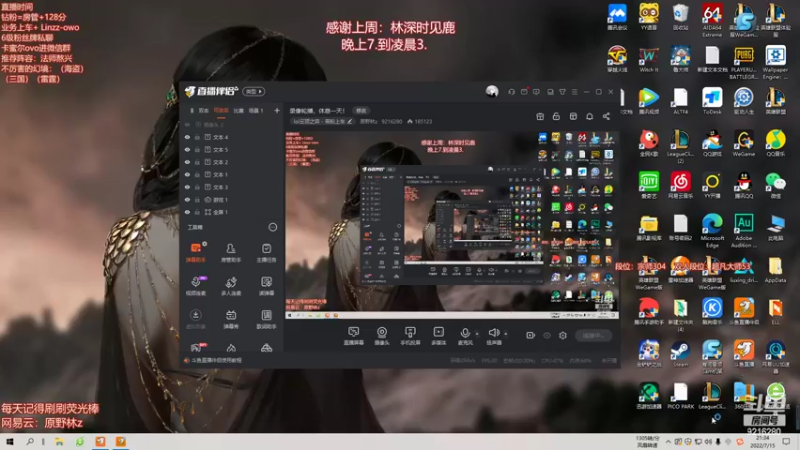The image size is (800, 450).
Task: Open the 房管助手 room manager tool
Action: coord(231,252)
